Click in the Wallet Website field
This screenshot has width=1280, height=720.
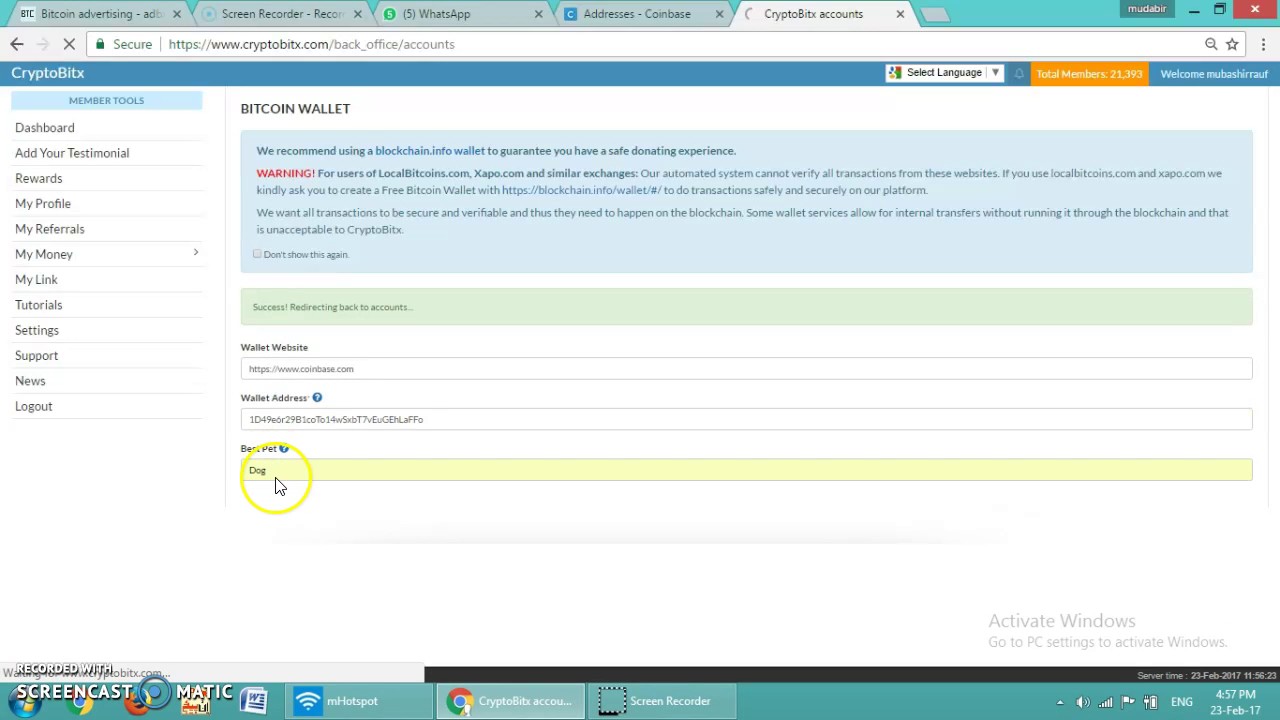(x=746, y=369)
